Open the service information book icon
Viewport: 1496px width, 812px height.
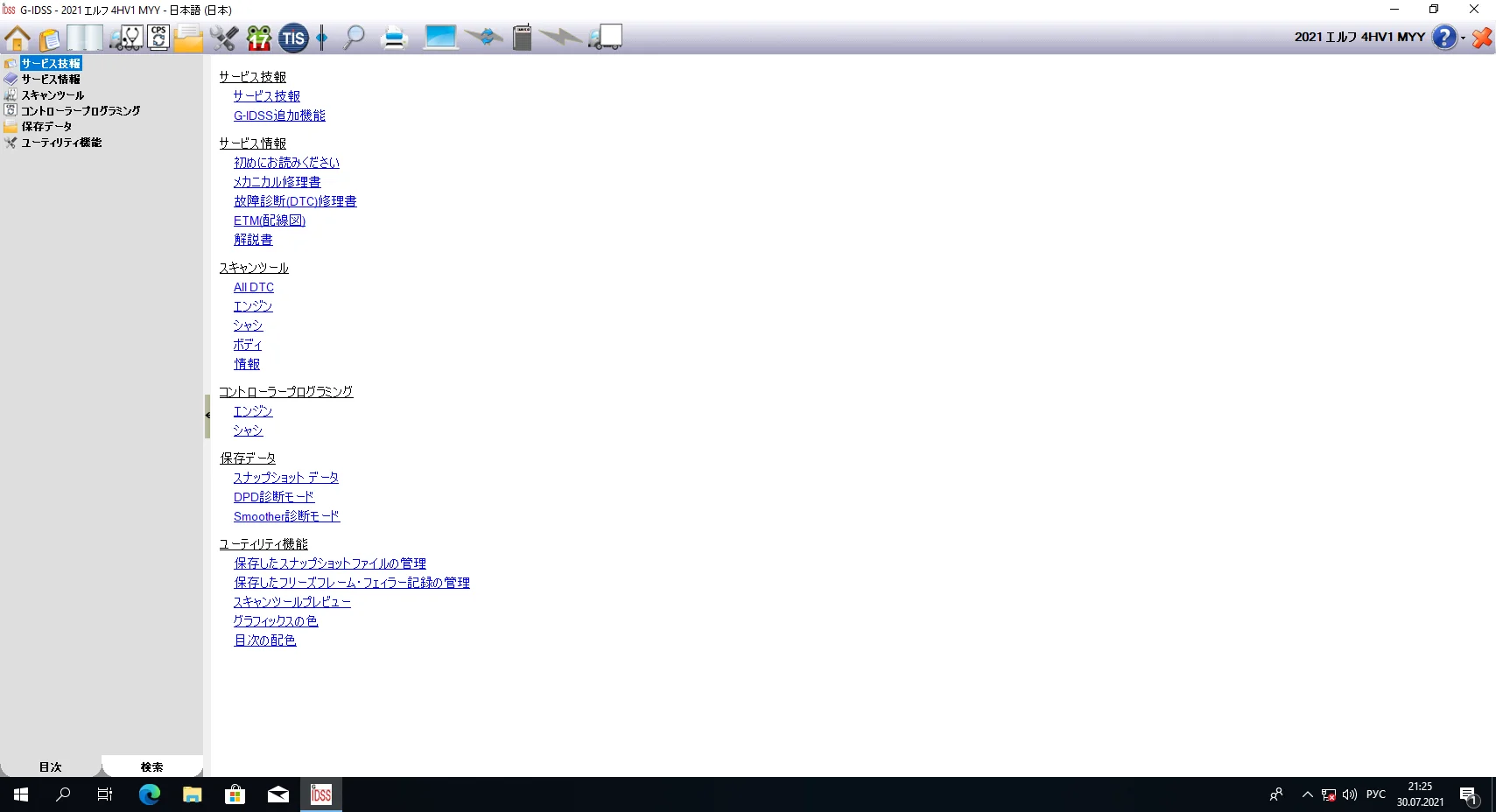[85, 38]
